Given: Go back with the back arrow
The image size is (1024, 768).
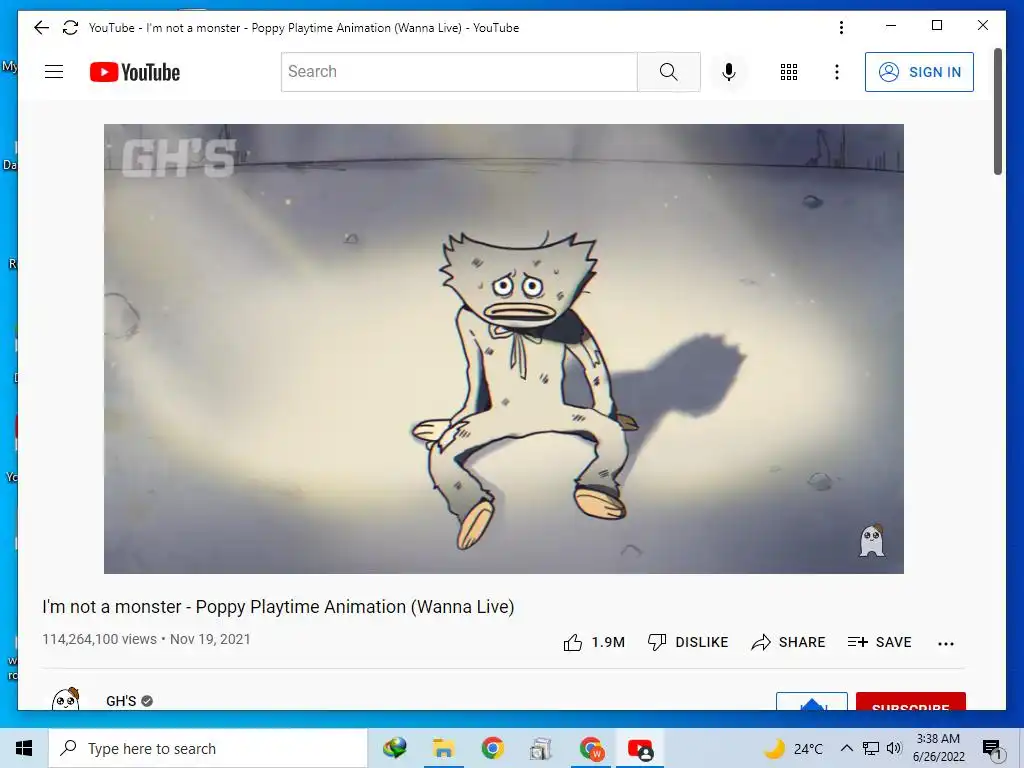Looking at the screenshot, I should coord(41,27).
